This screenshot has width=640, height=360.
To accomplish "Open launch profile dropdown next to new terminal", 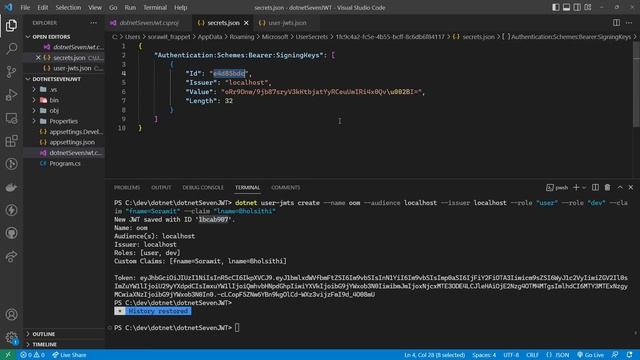I will click(584, 187).
